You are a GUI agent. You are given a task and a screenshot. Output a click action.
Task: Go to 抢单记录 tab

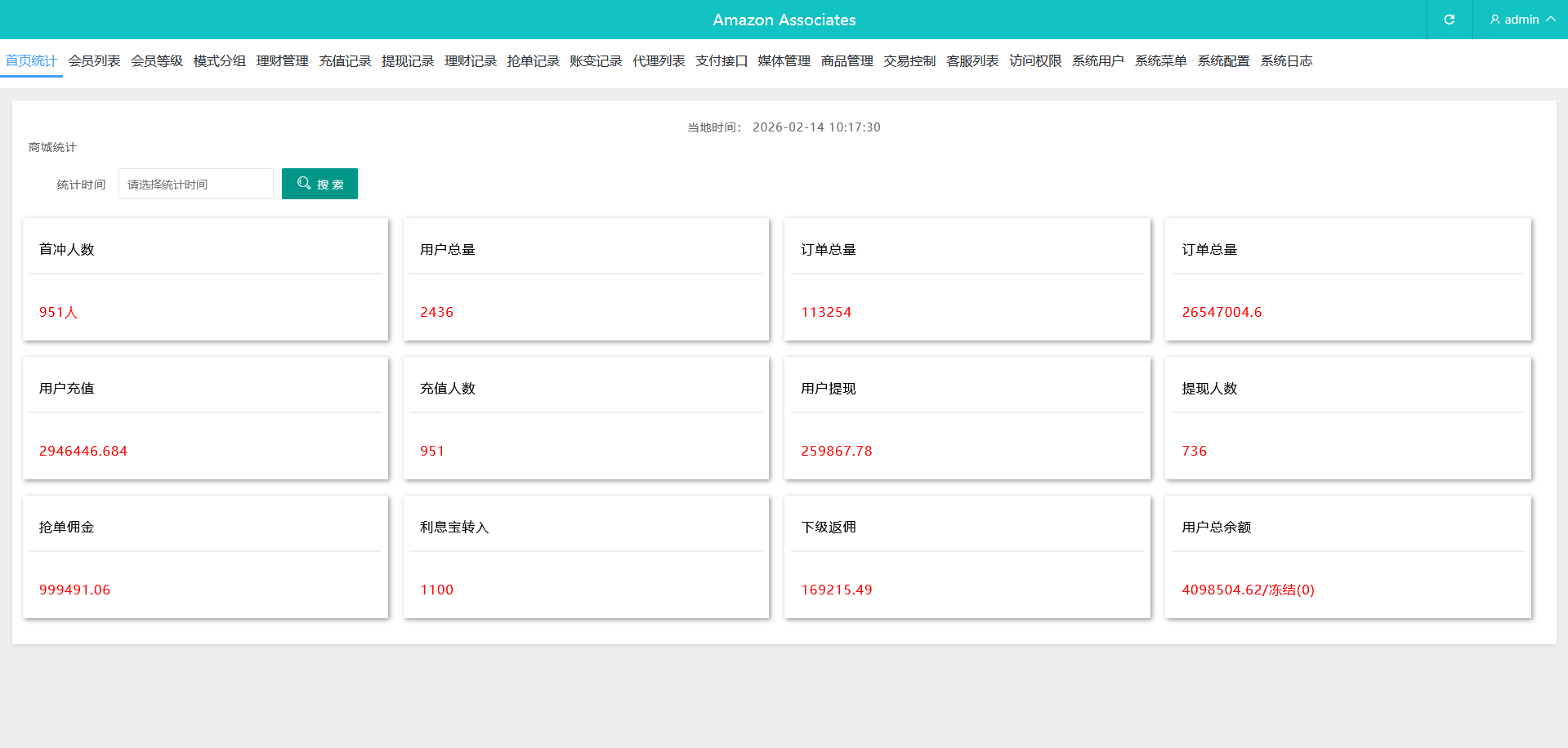pos(533,61)
